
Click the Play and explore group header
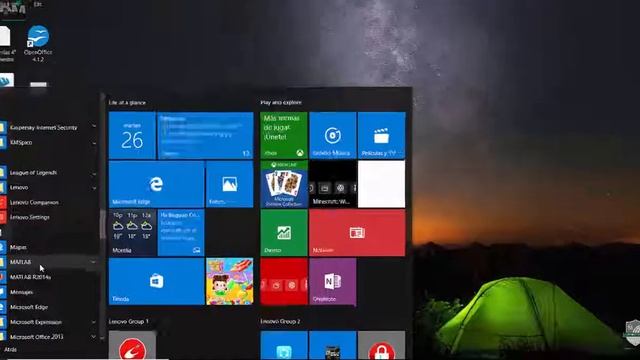click(281, 102)
